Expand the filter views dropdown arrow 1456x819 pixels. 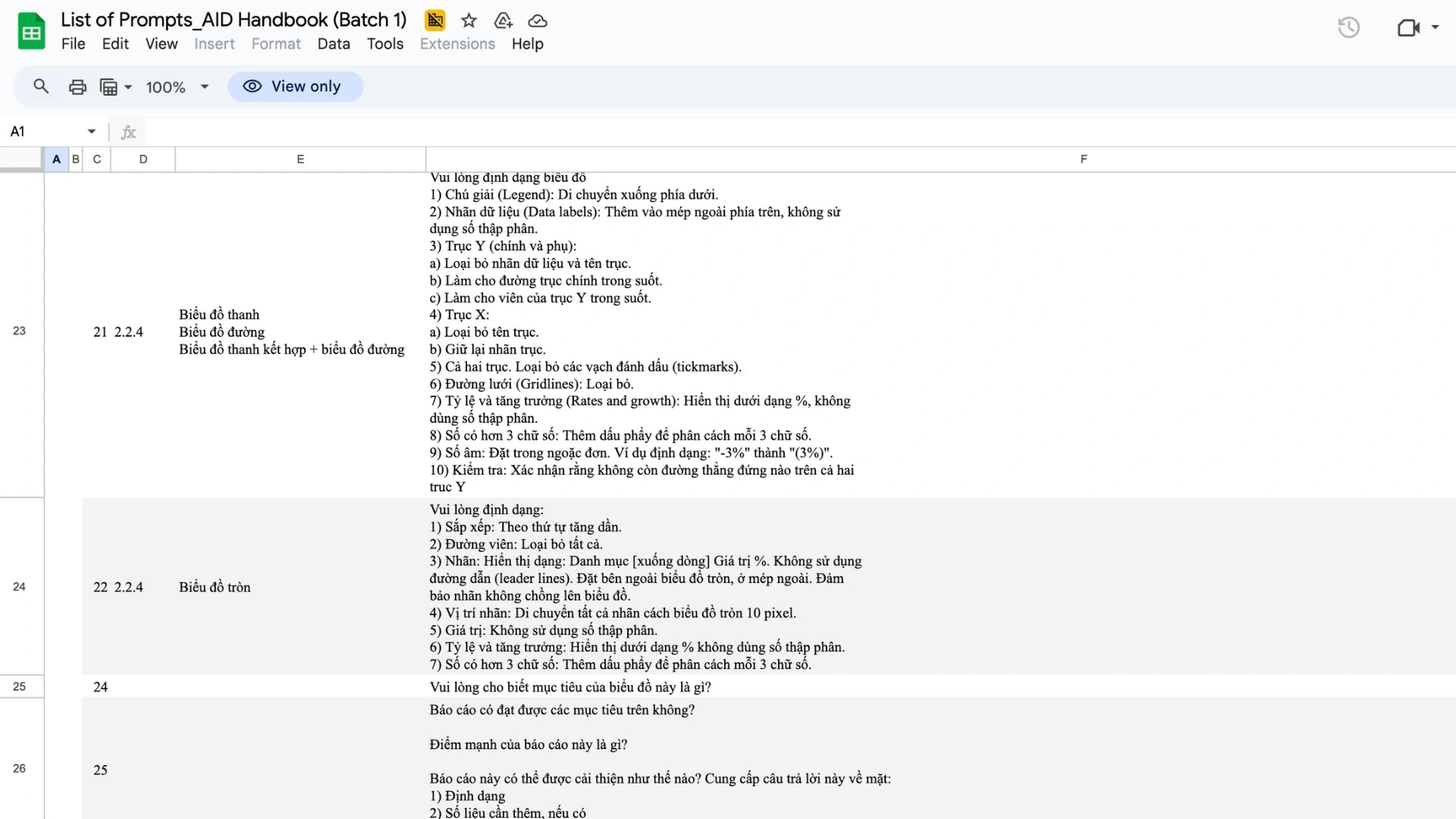(x=128, y=87)
